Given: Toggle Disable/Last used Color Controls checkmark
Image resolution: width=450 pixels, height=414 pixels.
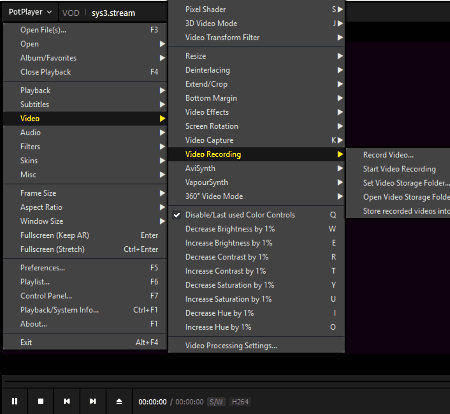Looking at the screenshot, I should (177, 215).
